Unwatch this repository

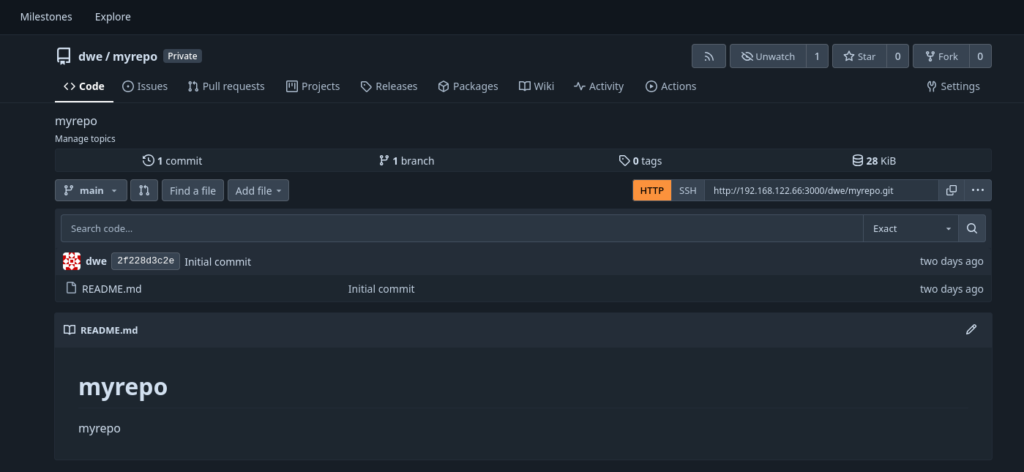pyautogui.click(x=767, y=57)
